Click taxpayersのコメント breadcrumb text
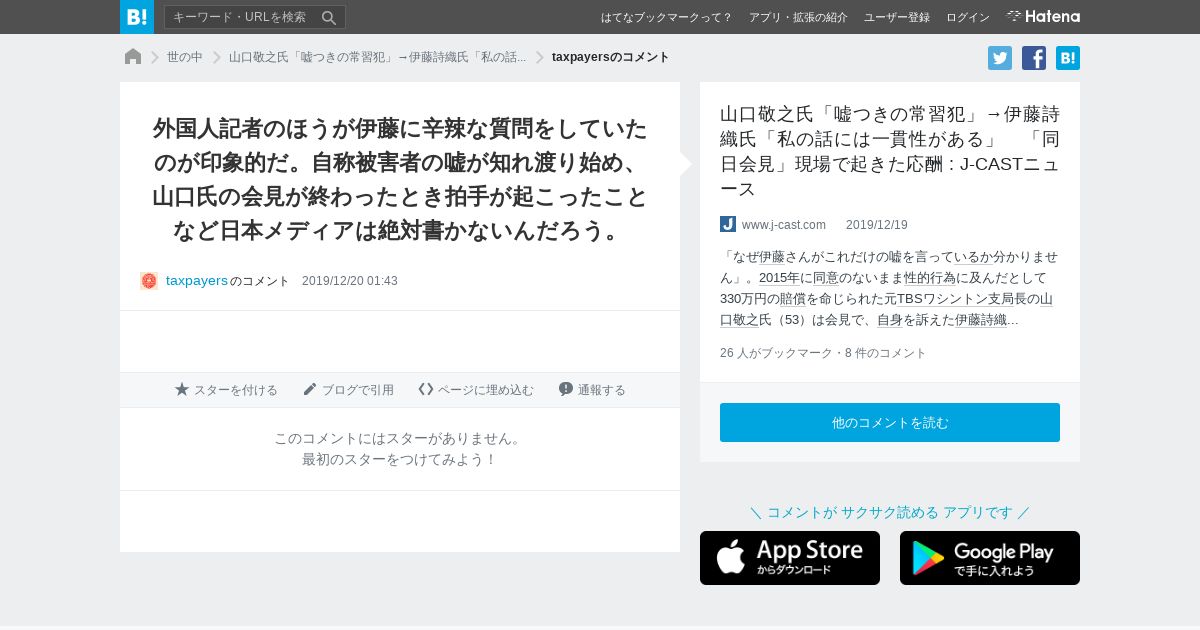The height and width of the screenshot is (630, 1200). pos(611,57)
